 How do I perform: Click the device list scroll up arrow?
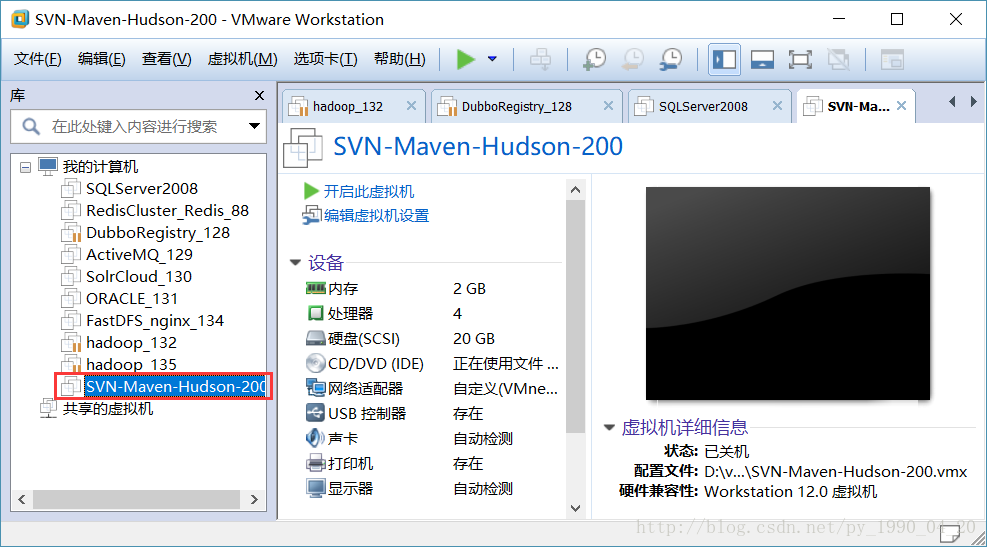tap(575, 189)
